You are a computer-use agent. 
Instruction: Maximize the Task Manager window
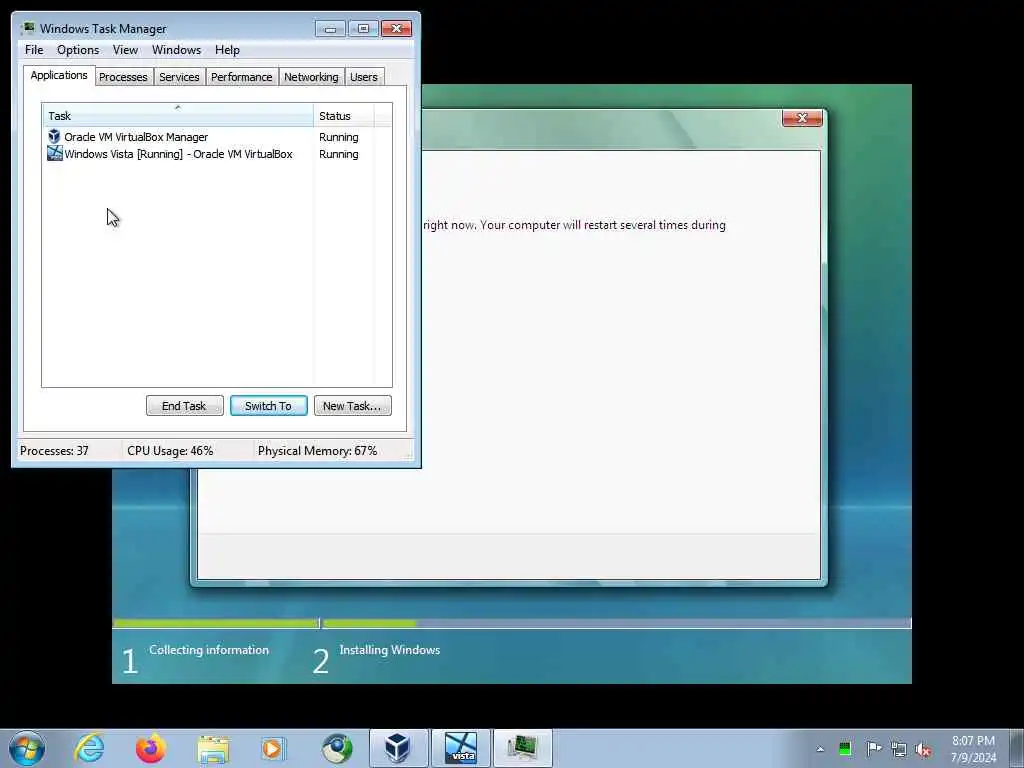pyautogui.click(x=363, y=29)
